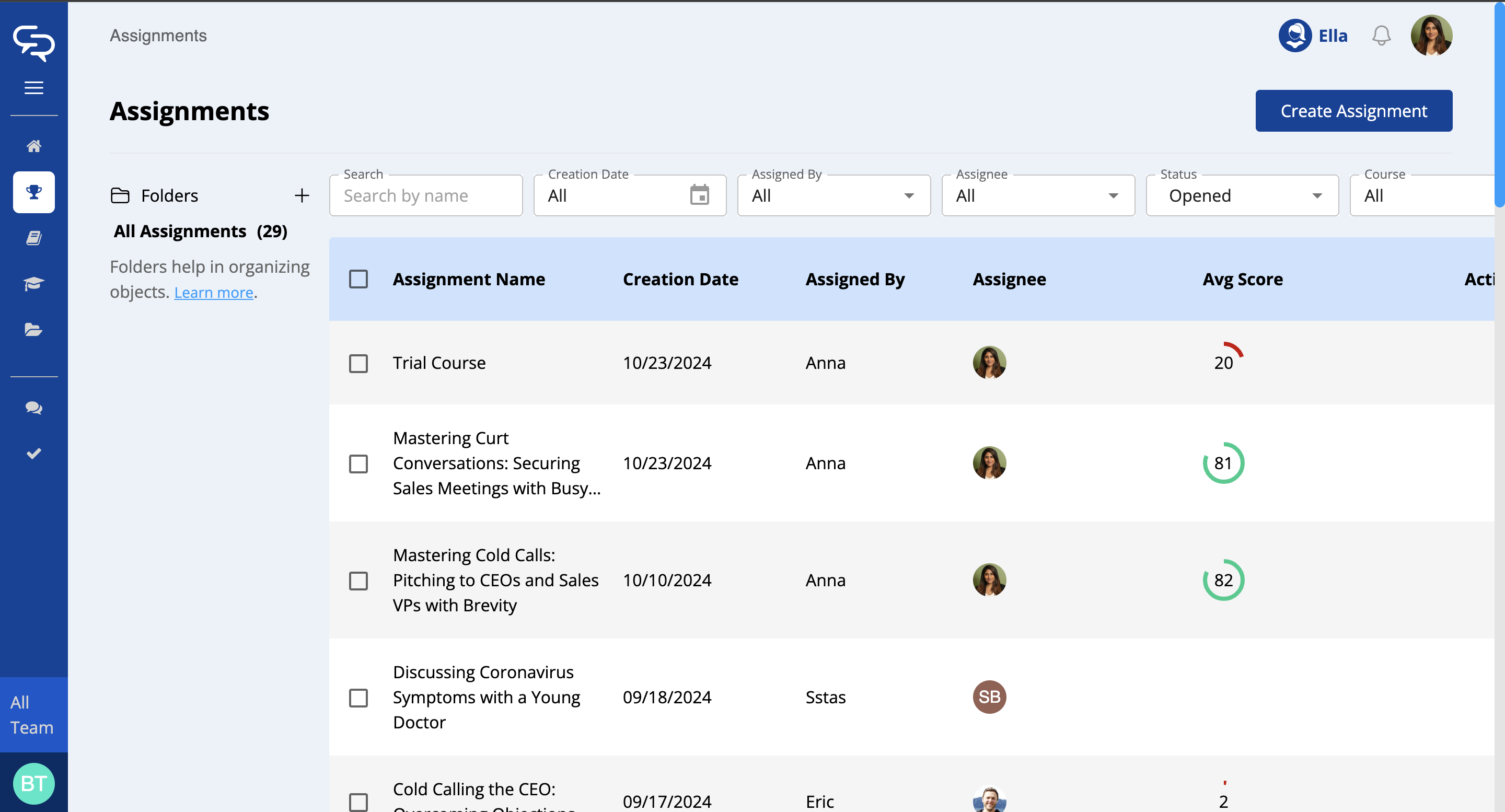Image resolution: width=1505 pixels, height=812 pixels.
Task: Select all assignments with header checkbox
Action: (x=358, y=279)
